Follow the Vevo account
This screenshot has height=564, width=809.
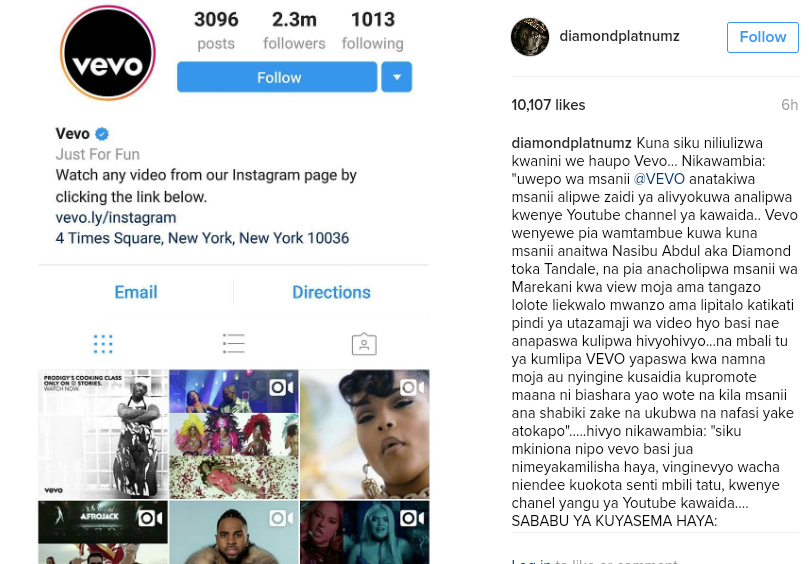pos(277,77)
